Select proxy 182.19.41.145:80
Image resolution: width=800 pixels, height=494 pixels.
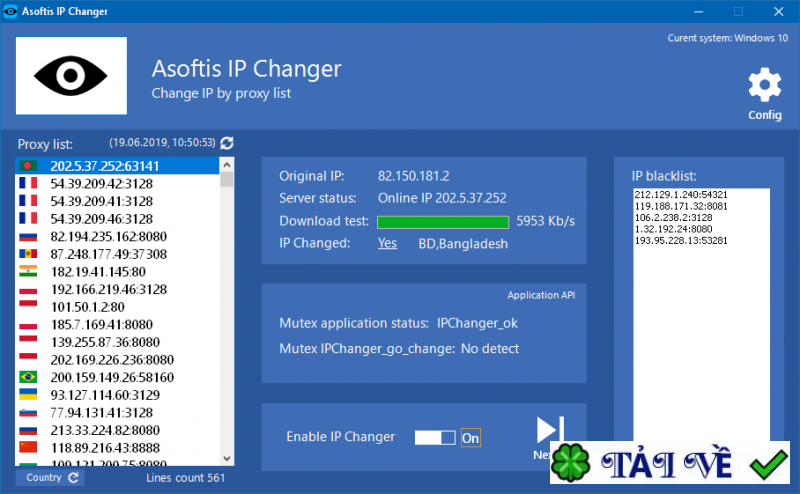click(117, 271)
